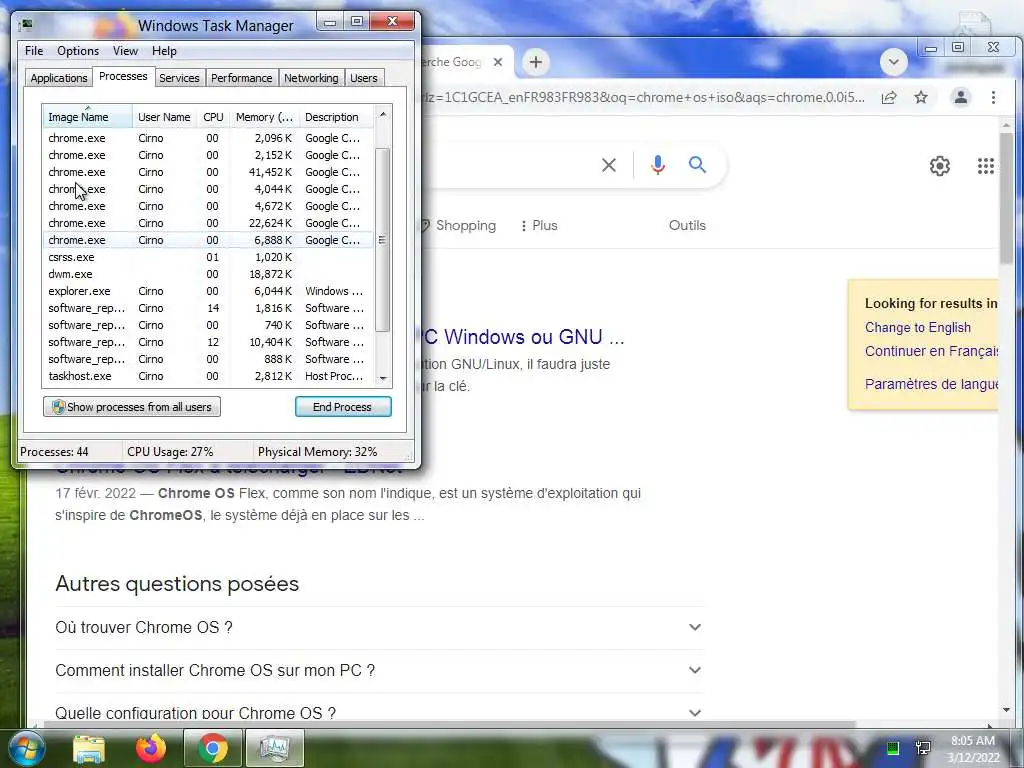Click Show processes from all users
Image resolution: width=1024 pixels, height=768 pixels.
[x=132, y=407]
